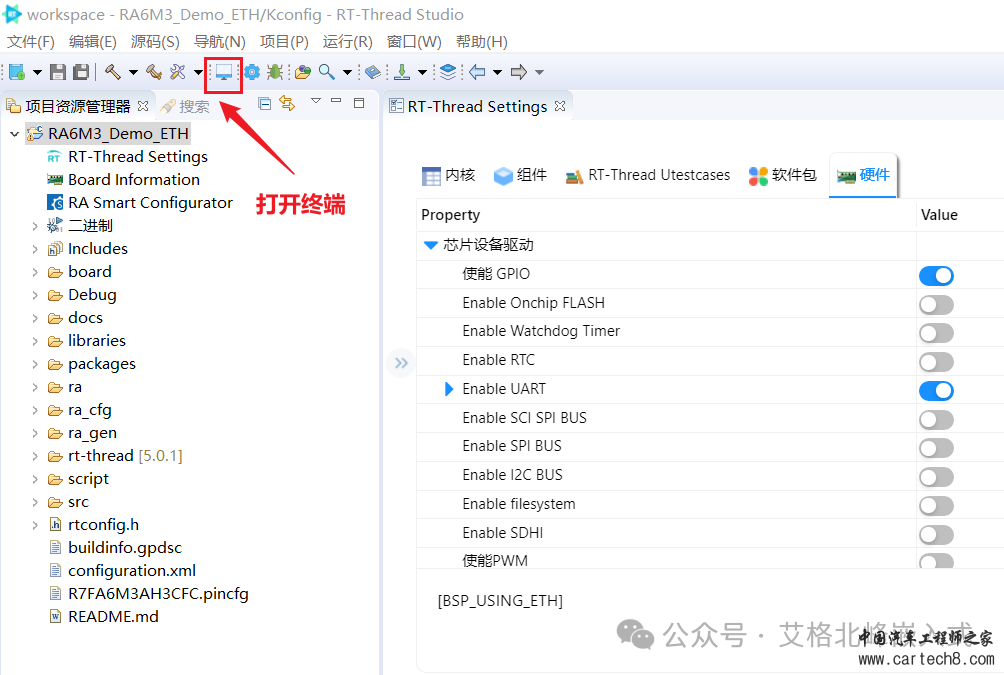Click the open folder resource icon in the toolbar

pyautogui.click(x=303, y=72)
